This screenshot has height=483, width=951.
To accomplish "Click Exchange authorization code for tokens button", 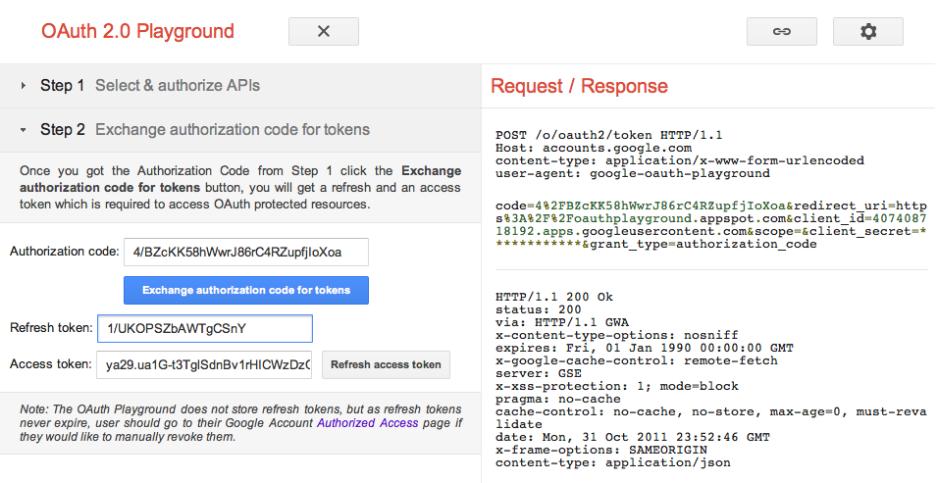I will coord(246,290).
